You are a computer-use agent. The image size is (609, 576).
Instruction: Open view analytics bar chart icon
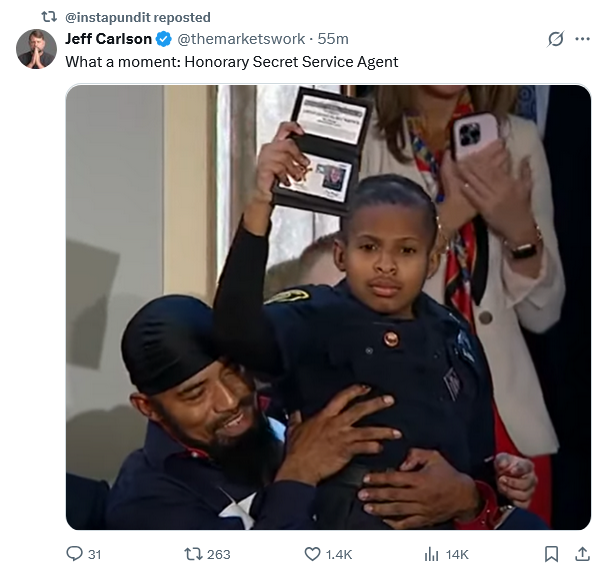pos(432,554)
